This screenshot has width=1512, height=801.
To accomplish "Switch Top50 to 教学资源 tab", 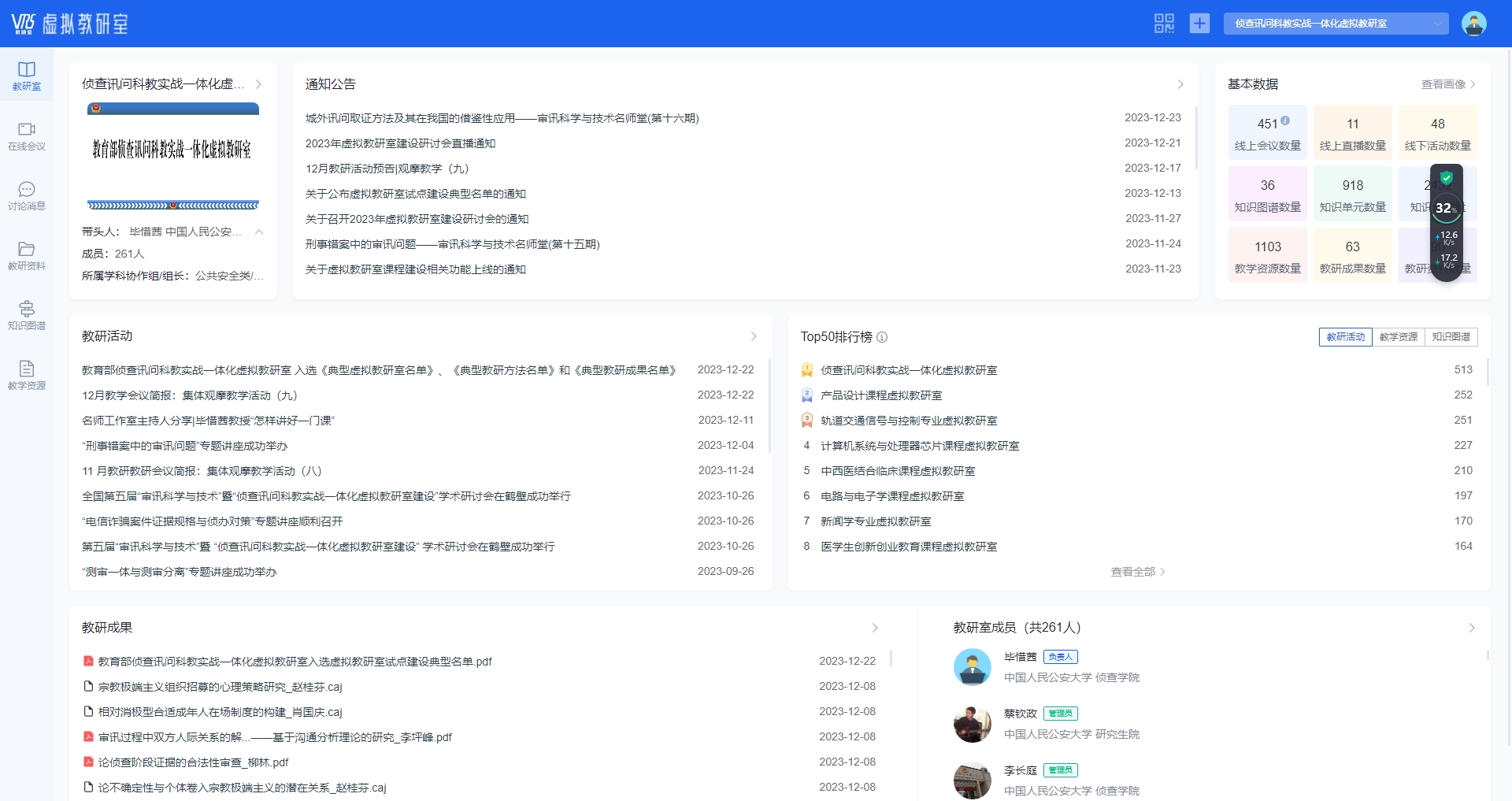I will pyautogui.click(x=1398, y=337).
